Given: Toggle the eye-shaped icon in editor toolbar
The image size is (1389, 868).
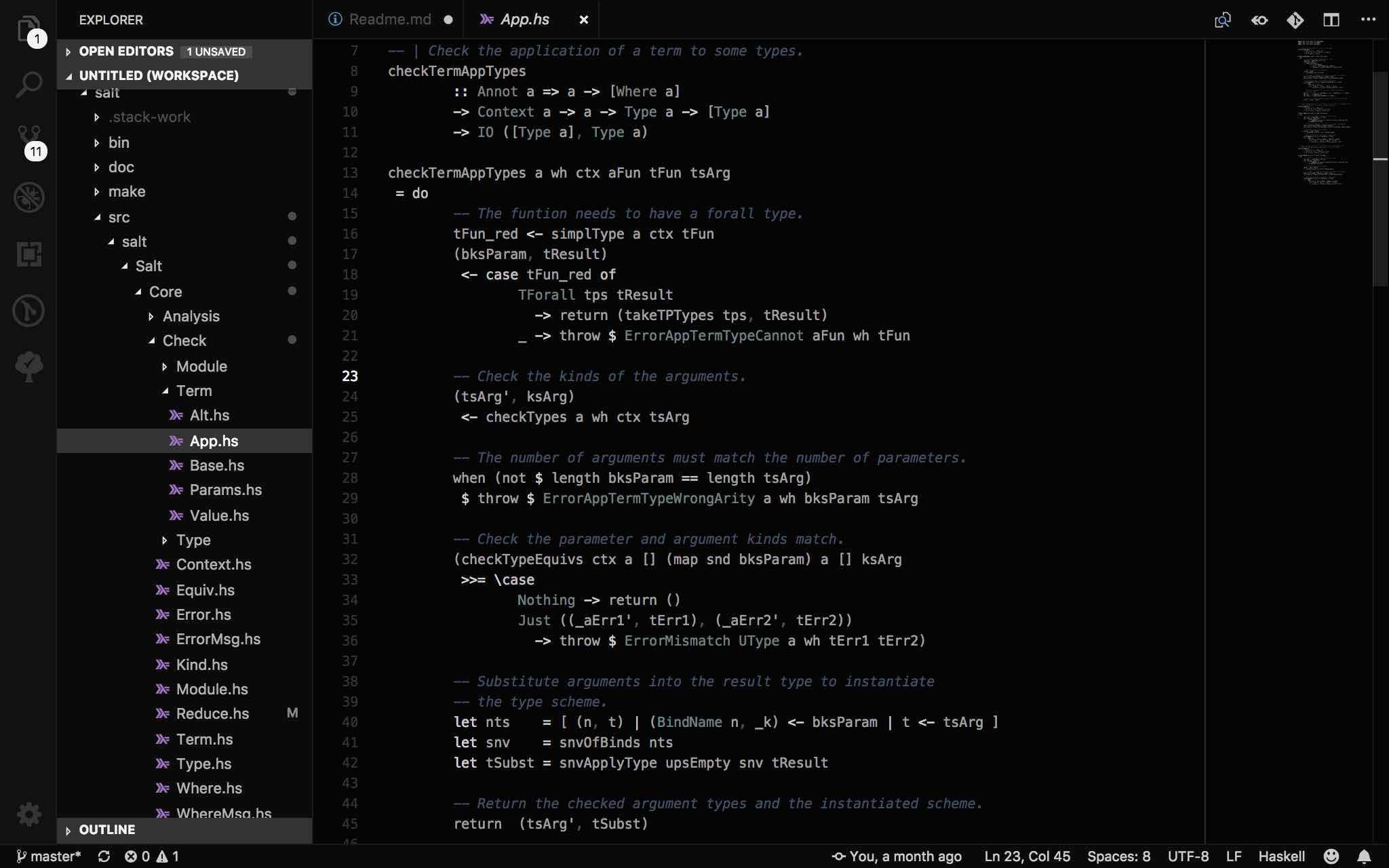Looking at the screenshot, I should 1259,20.
